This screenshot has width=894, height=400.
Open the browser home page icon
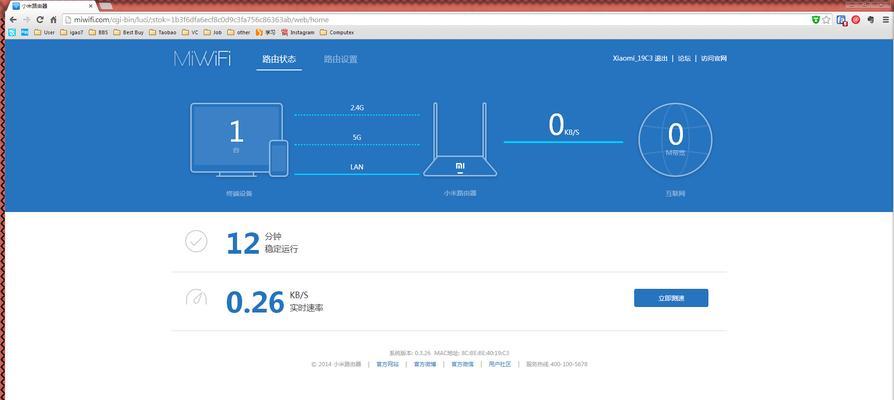[53, 20]
